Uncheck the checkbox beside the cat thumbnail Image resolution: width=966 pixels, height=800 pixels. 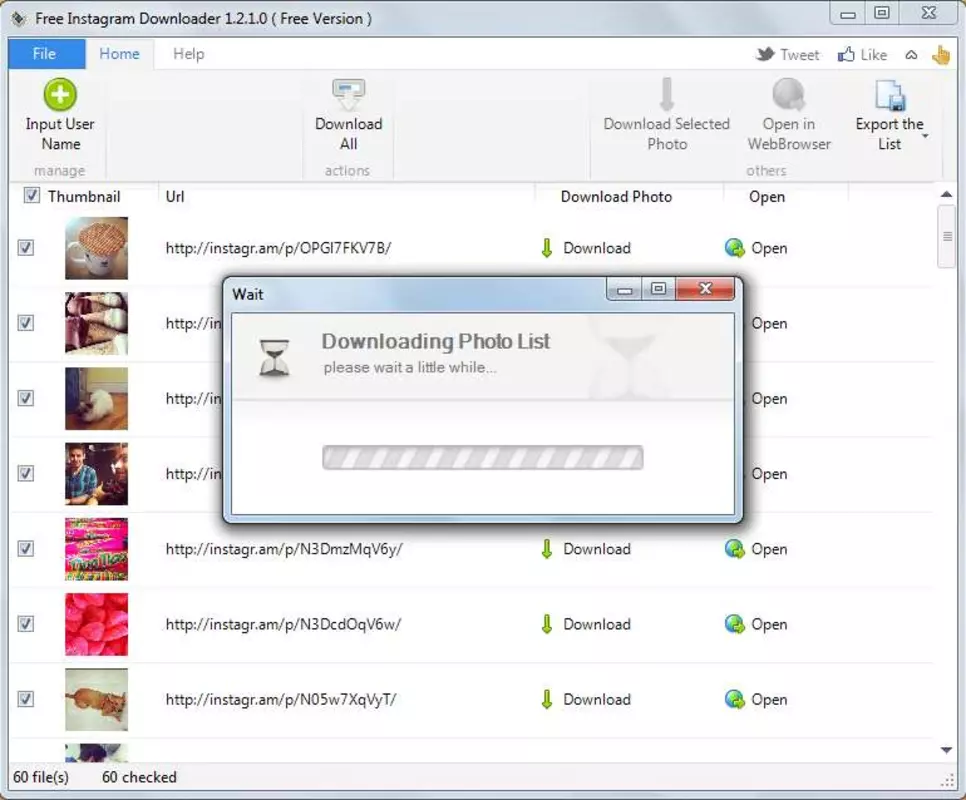[x=25, y=398]
